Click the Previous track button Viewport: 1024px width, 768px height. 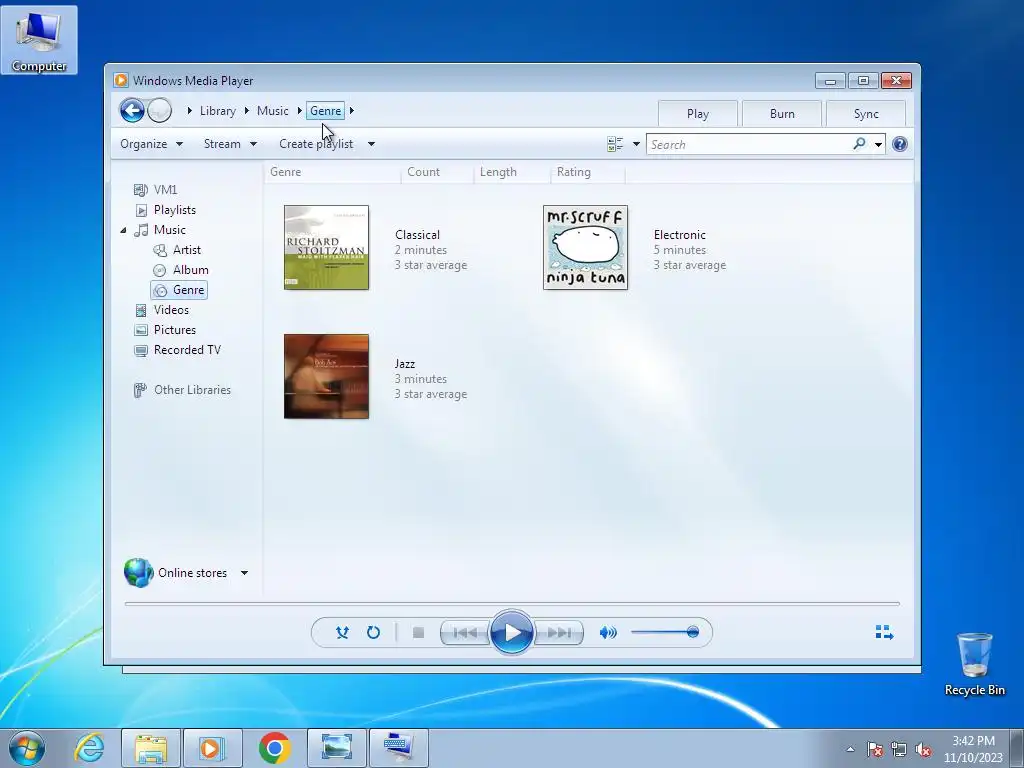465,632
